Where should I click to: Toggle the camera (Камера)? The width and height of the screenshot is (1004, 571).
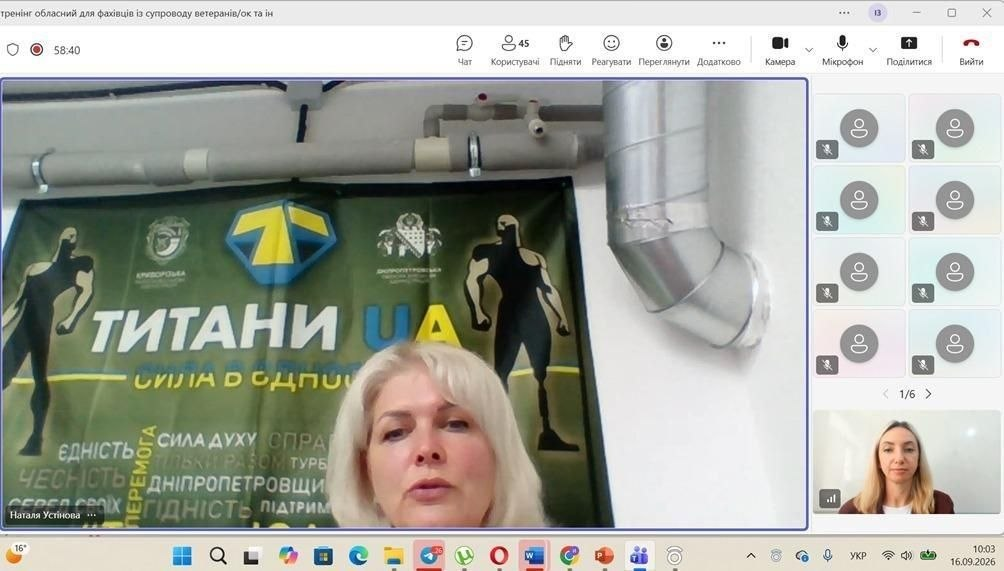[780, 50]
